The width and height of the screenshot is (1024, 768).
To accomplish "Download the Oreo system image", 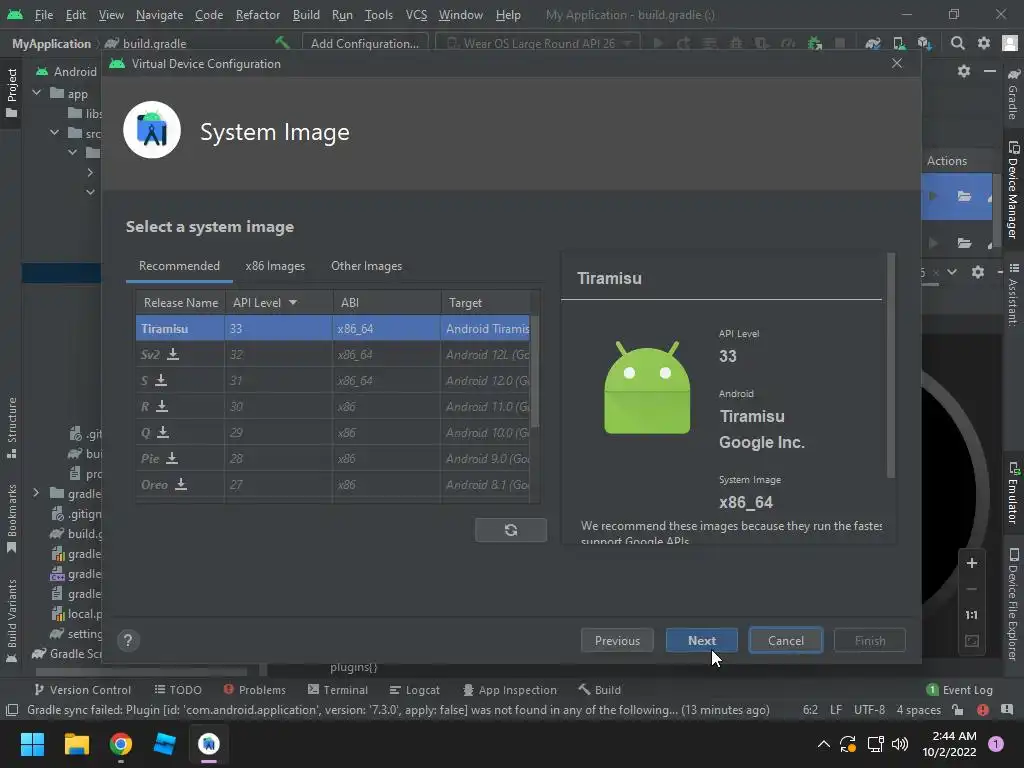I will pyautogui.click(x=181, y=485).
